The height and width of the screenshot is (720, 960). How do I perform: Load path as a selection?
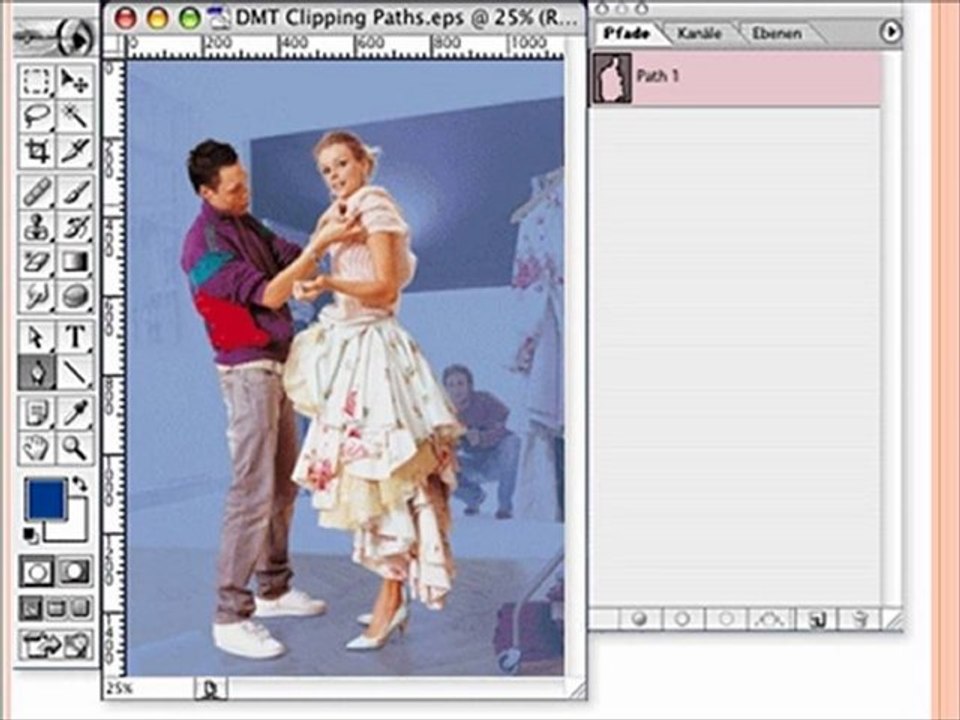point(726,619)
